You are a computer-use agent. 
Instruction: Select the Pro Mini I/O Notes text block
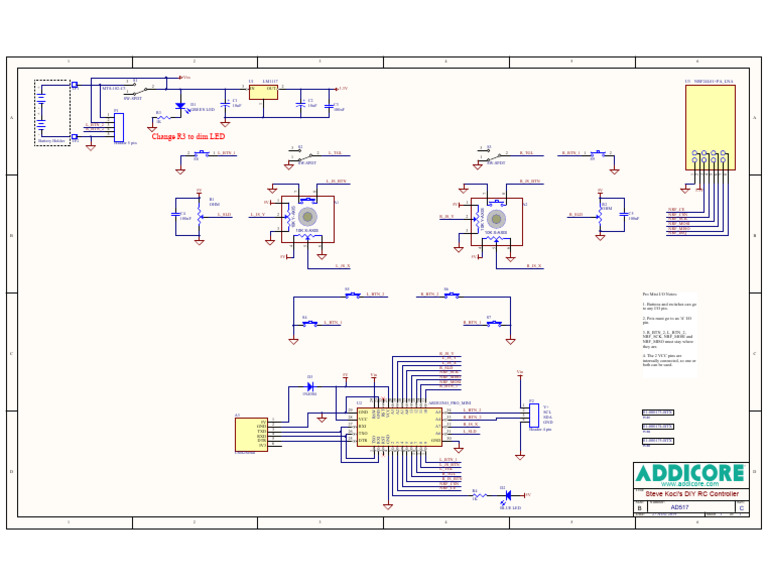pyautogui.click(x=670, y=330)
